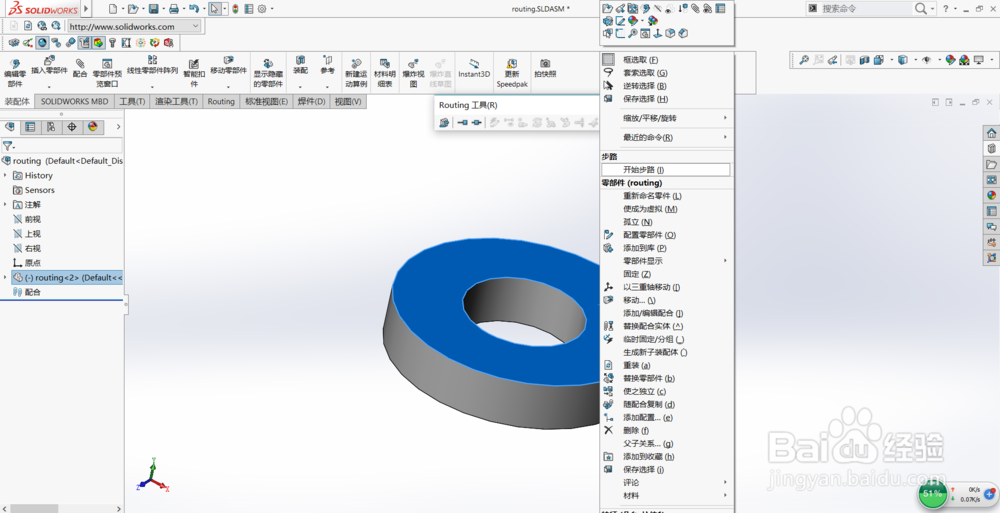This screenshot has width=1000, height=513.
Task: Open 插入零部件 dropdown arrow
Action: tap(49, 86)
